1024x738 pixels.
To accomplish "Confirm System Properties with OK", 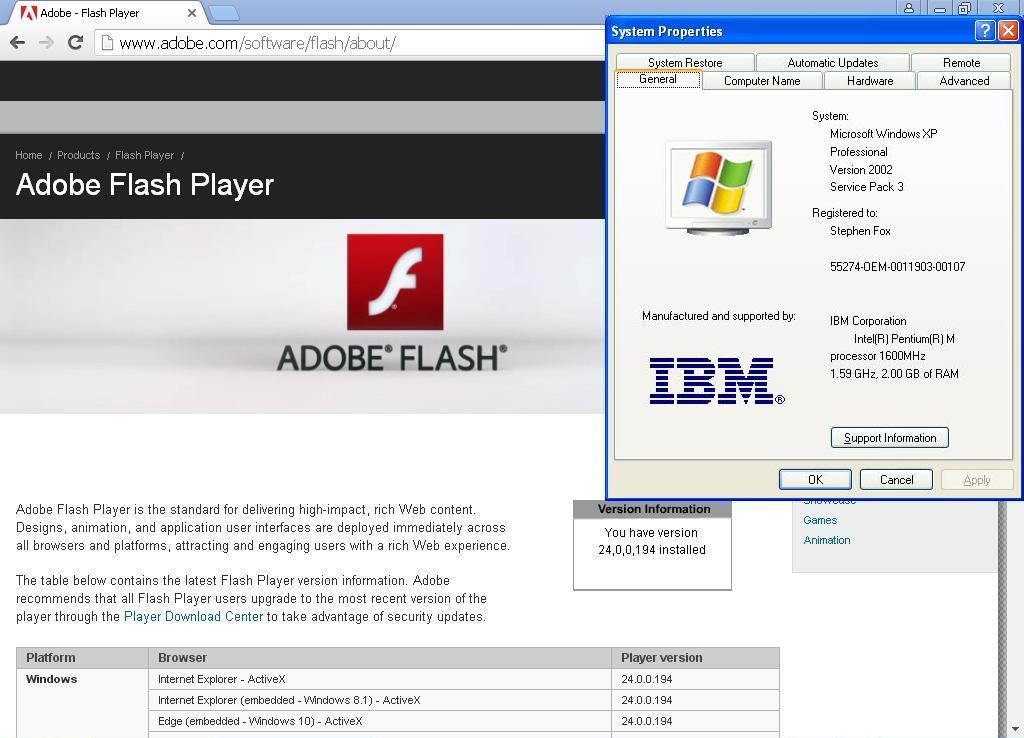I will [x=815, y=479].
